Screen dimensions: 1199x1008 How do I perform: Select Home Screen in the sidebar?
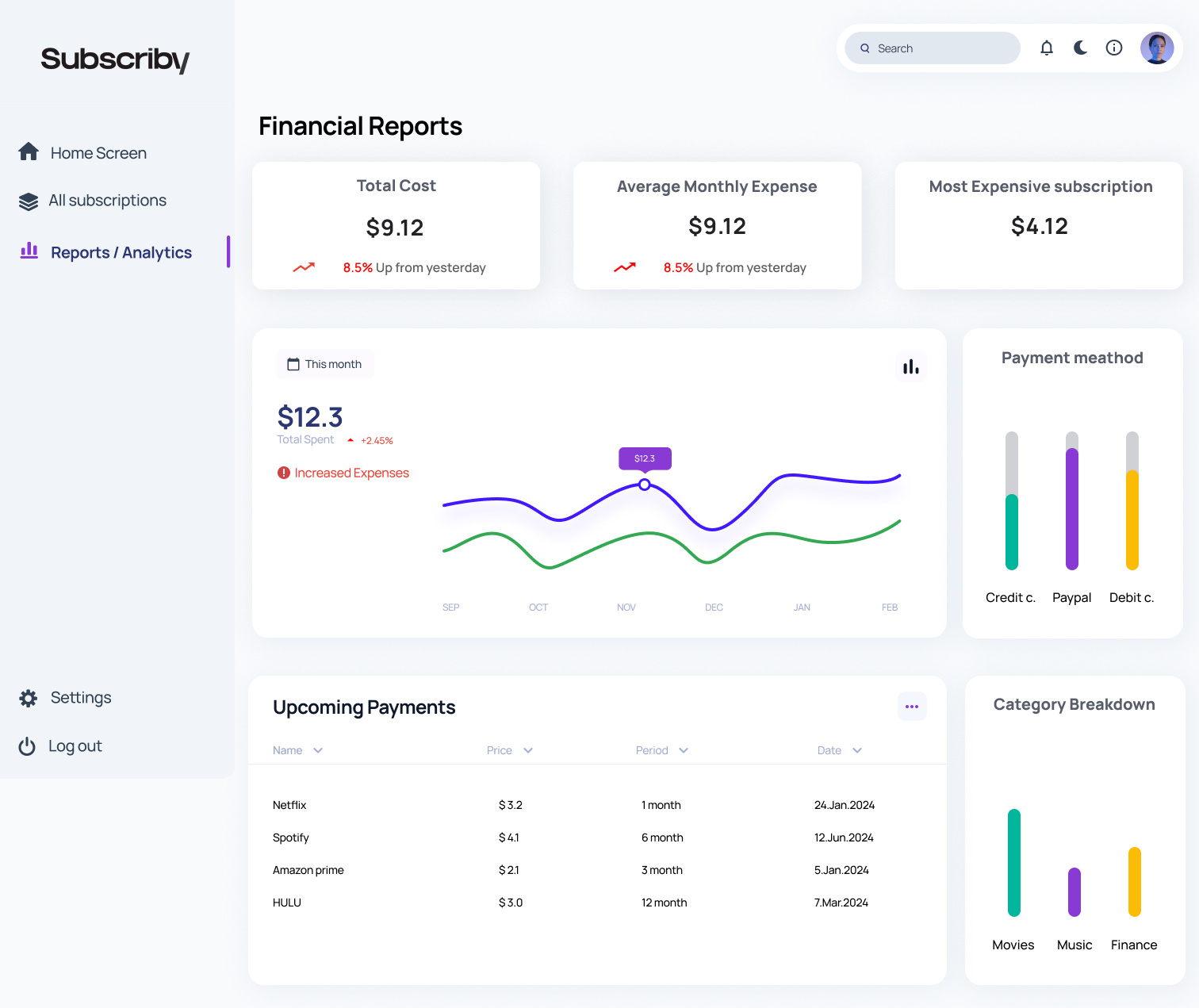pos(98,152)
